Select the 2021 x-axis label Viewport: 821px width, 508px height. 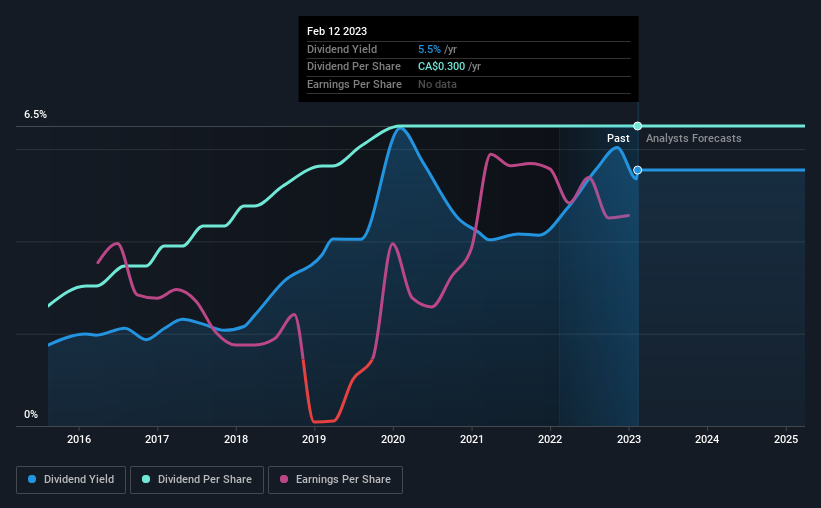pos(472,439)
